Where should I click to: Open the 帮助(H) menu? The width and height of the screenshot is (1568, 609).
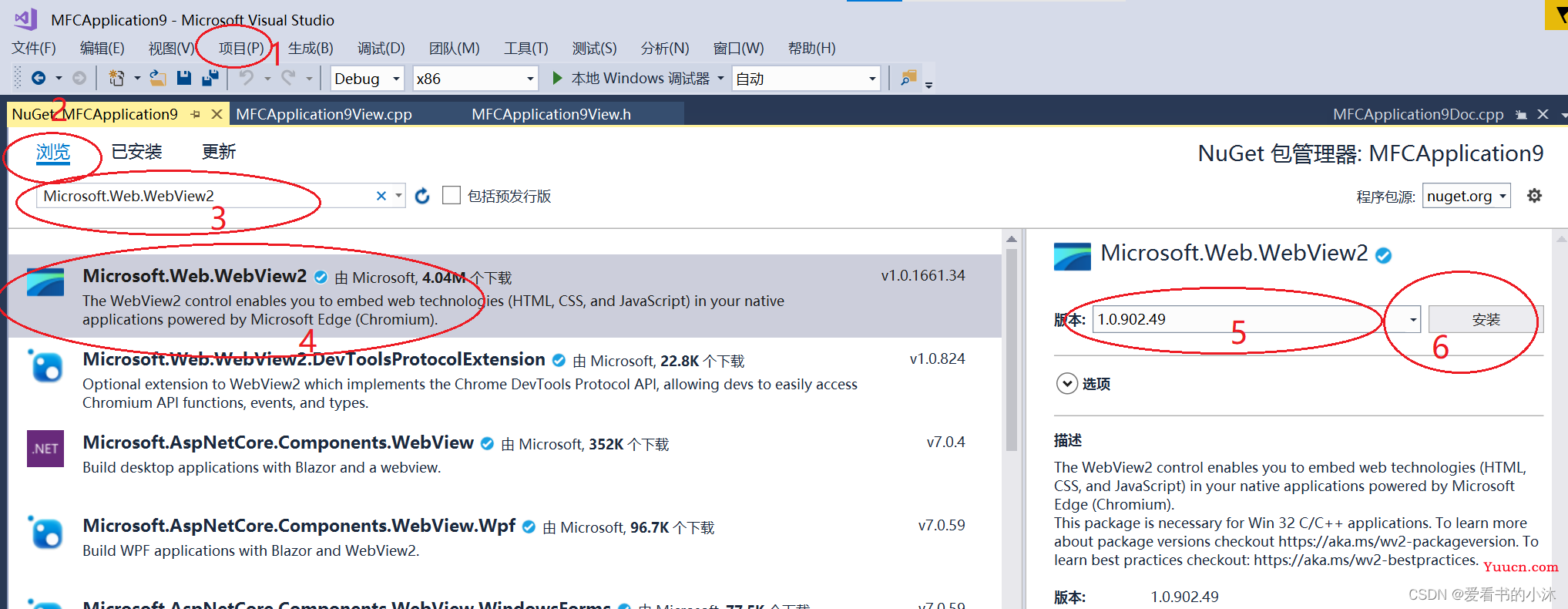tap(811, 48)
